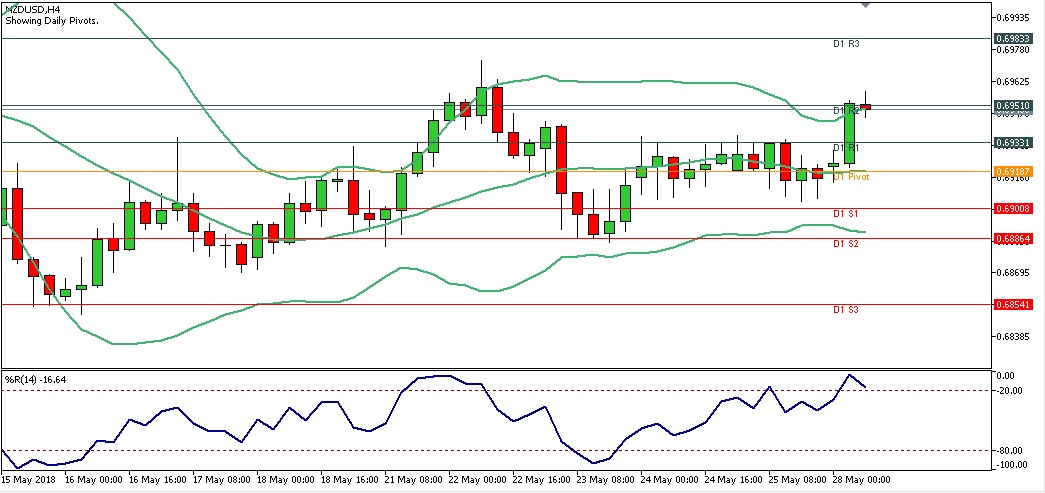Click the '16 May 00:00' time label
The width and height of the screenshot is (1045, 493).
coord(93,480)
